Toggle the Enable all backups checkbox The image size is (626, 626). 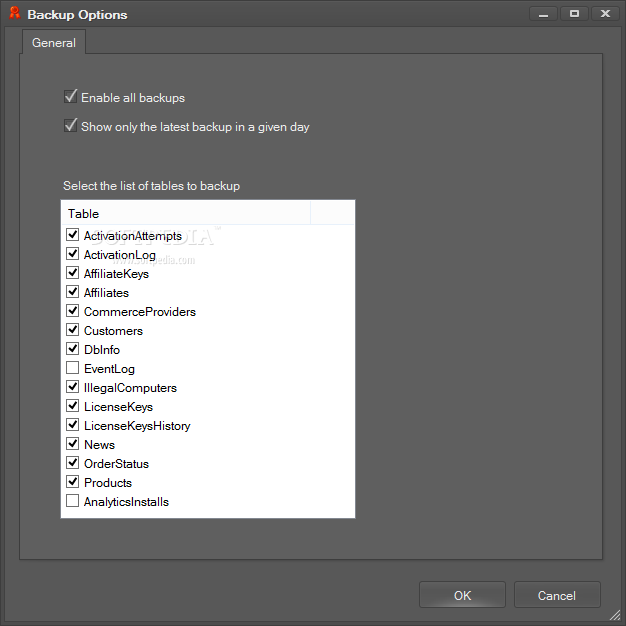[x=71, y=97]
